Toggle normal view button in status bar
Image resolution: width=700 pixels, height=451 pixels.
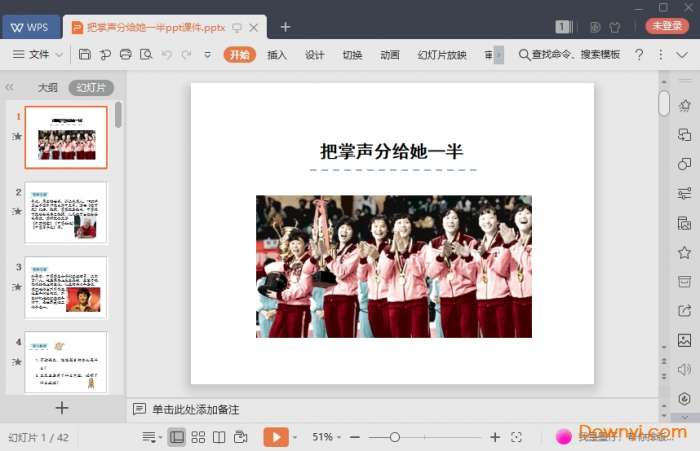coord(177,437)
